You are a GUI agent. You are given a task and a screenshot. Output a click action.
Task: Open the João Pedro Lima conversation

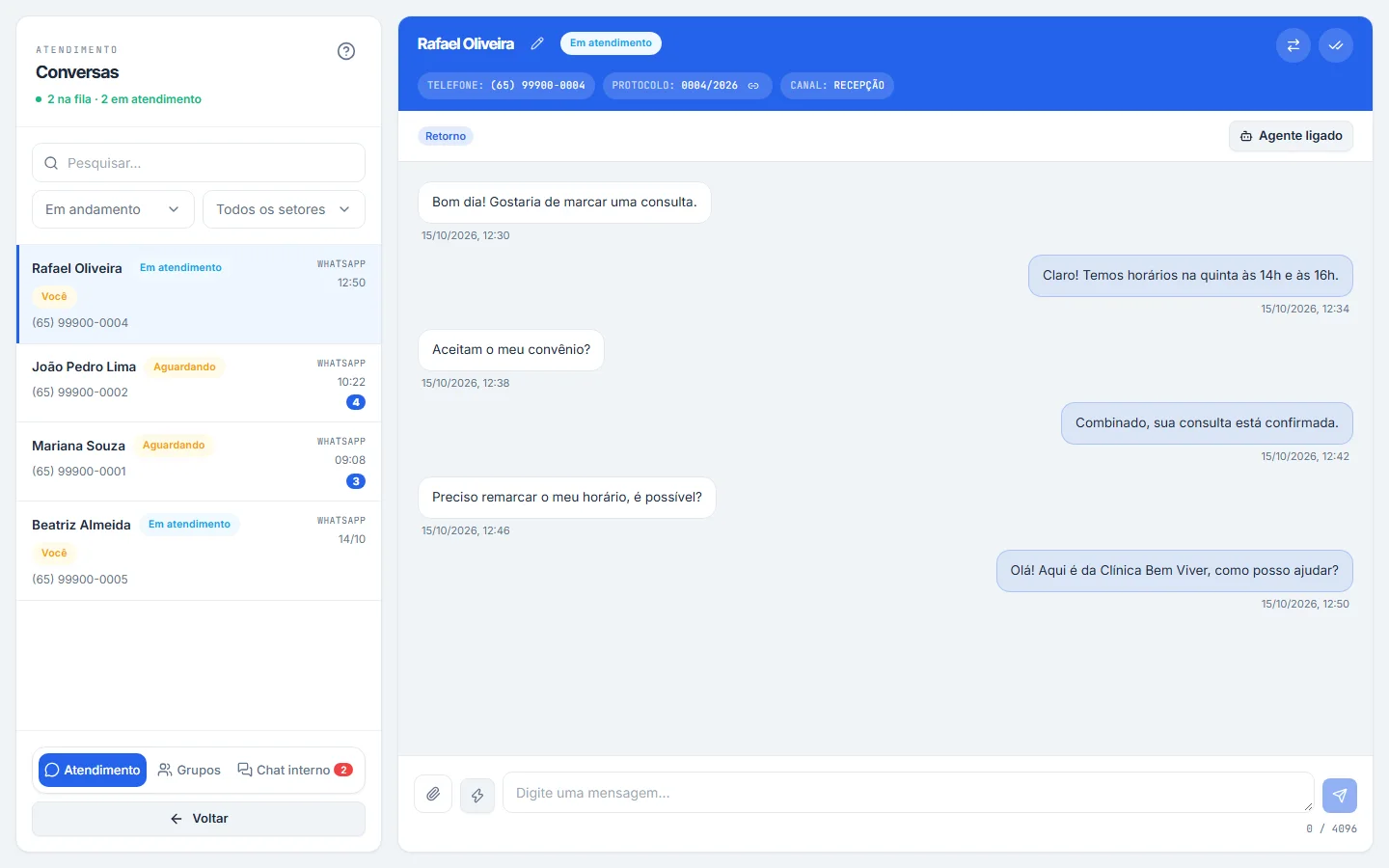[199, 383]
